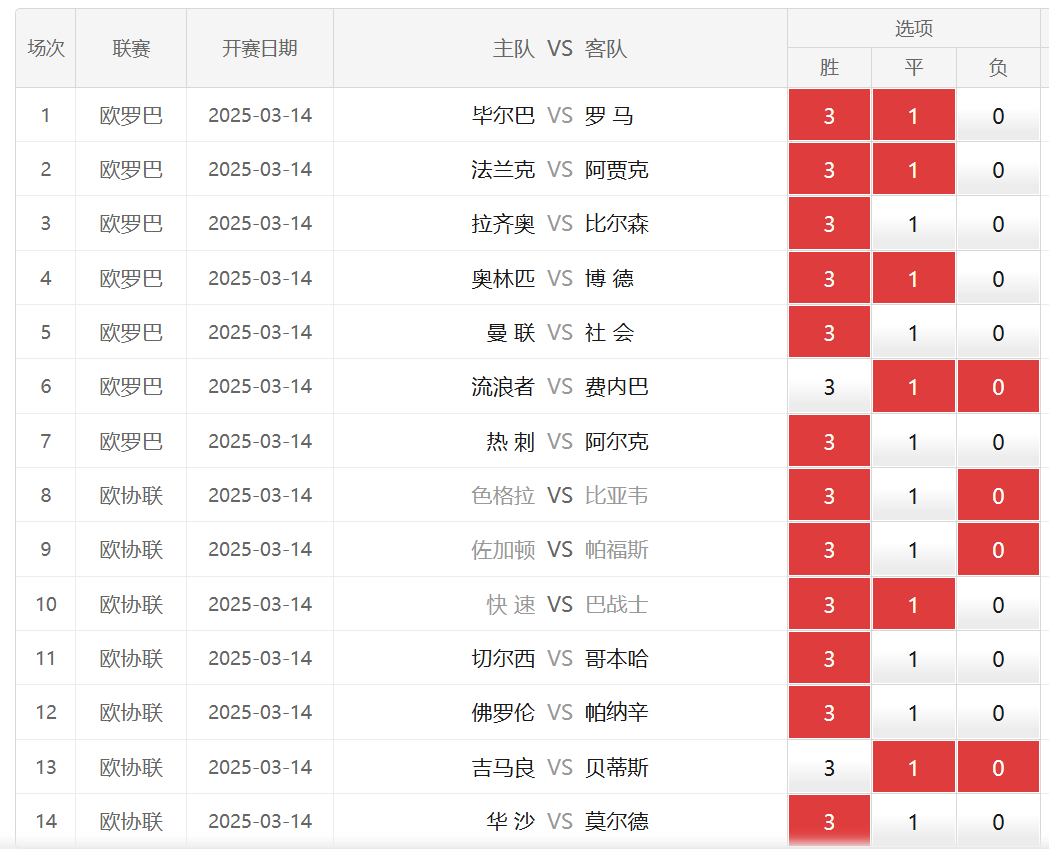
Task: Deselect 胜 (3) for 切尔西 vs 哥本哈
Action: tap(829, 659)
